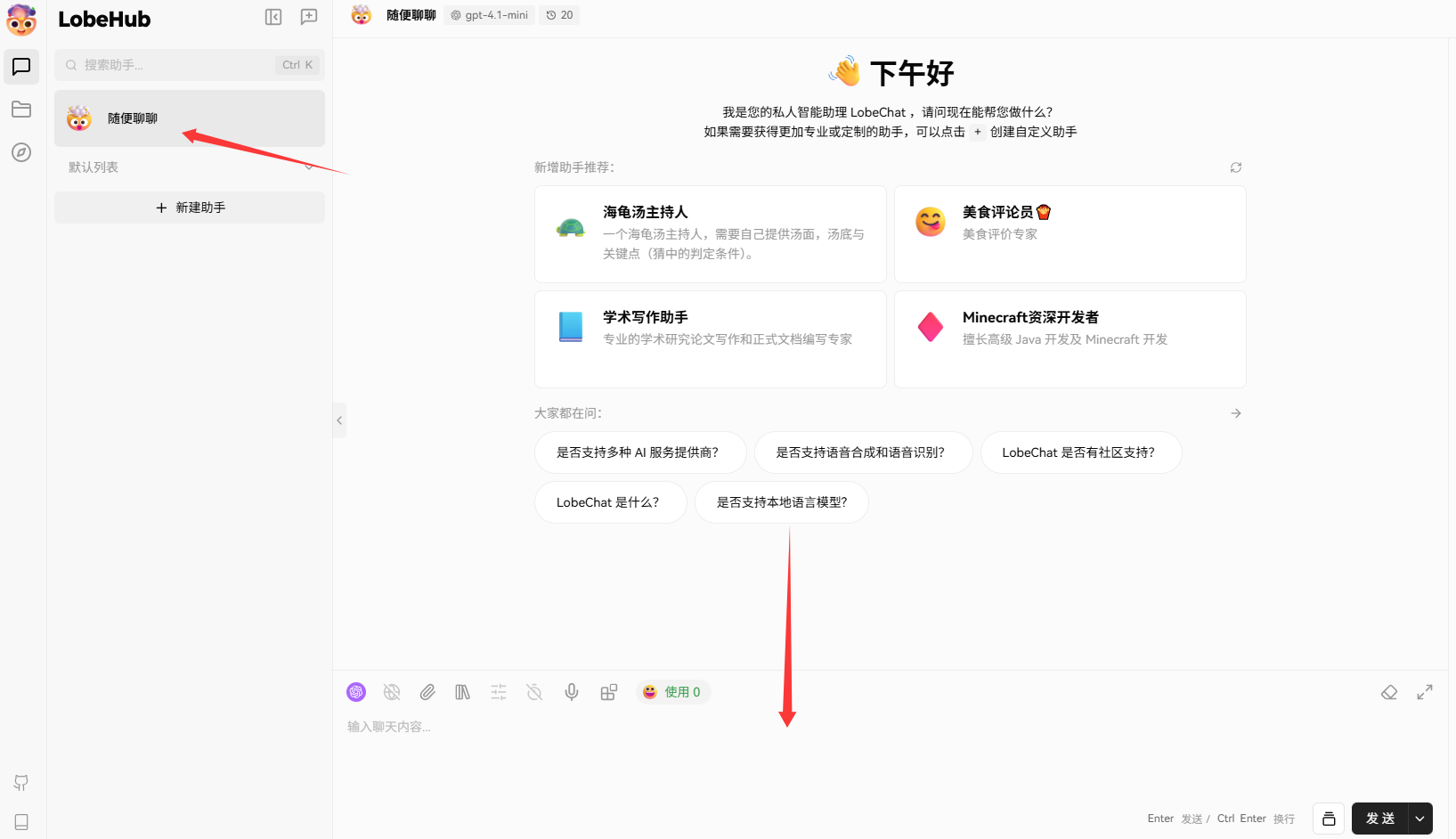Toggle the history message limit icon
1456x839 pixels.
[x=534, y=692]
